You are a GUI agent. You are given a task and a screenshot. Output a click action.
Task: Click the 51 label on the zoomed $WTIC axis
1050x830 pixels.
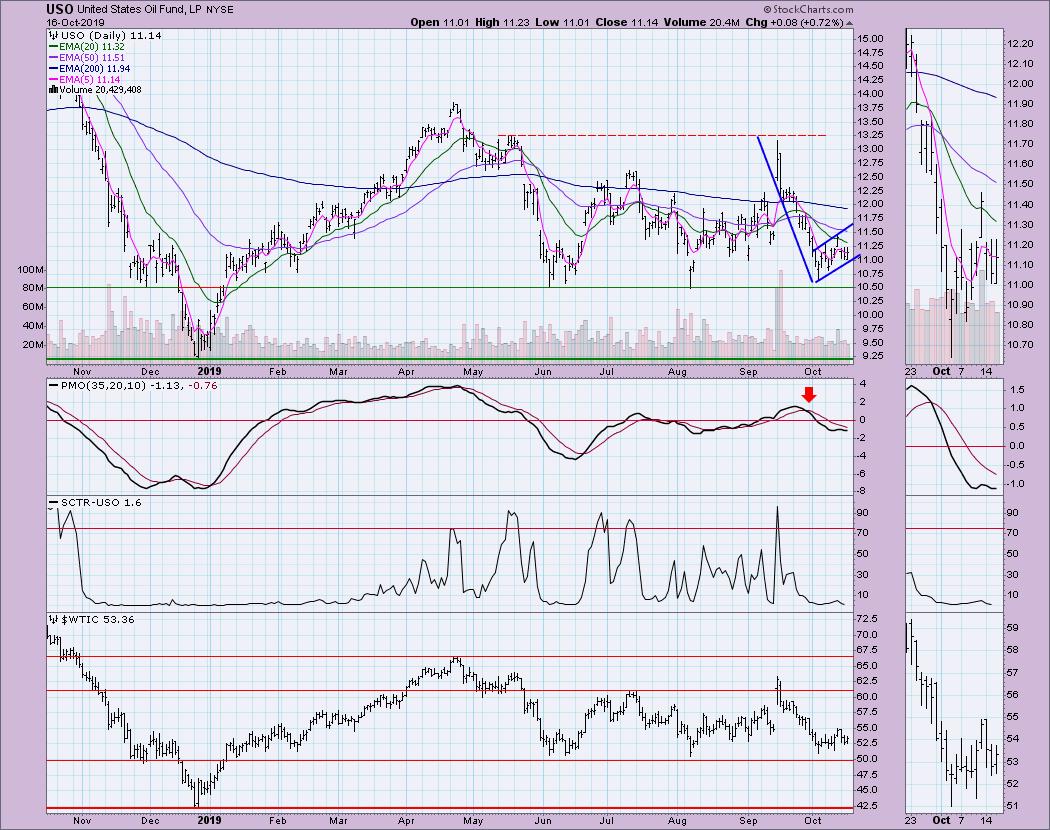click(1012, 807)
